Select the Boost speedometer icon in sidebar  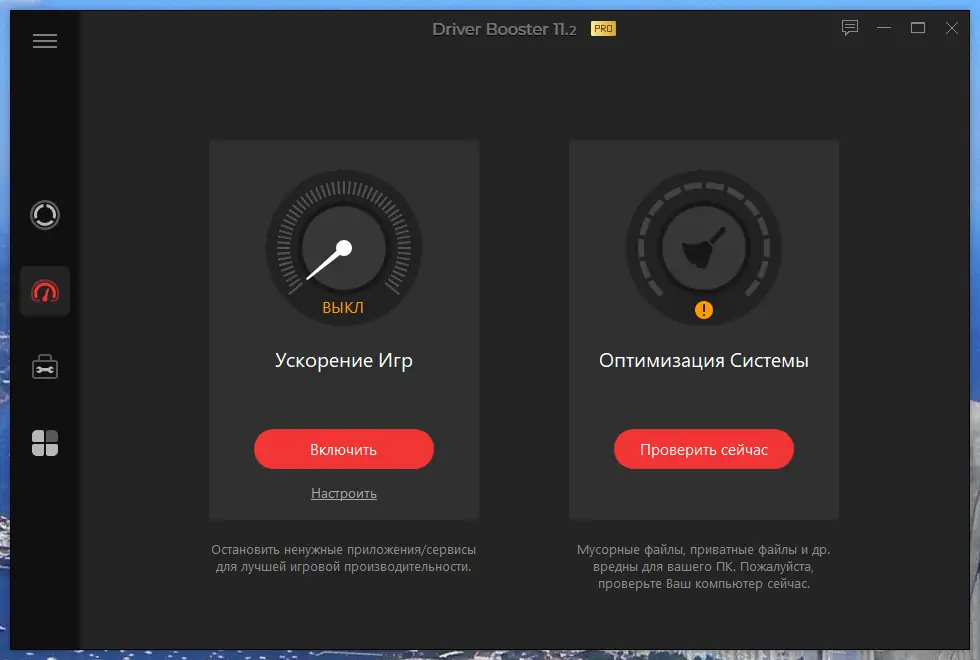click(44, 291)
